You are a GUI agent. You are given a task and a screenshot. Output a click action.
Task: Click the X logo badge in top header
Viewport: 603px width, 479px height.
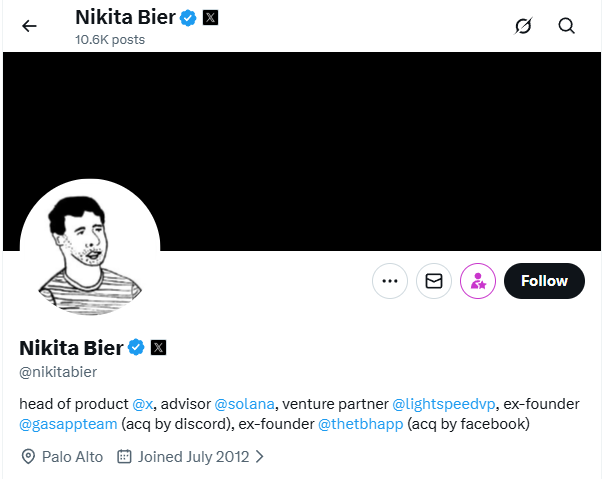[210, 17]
